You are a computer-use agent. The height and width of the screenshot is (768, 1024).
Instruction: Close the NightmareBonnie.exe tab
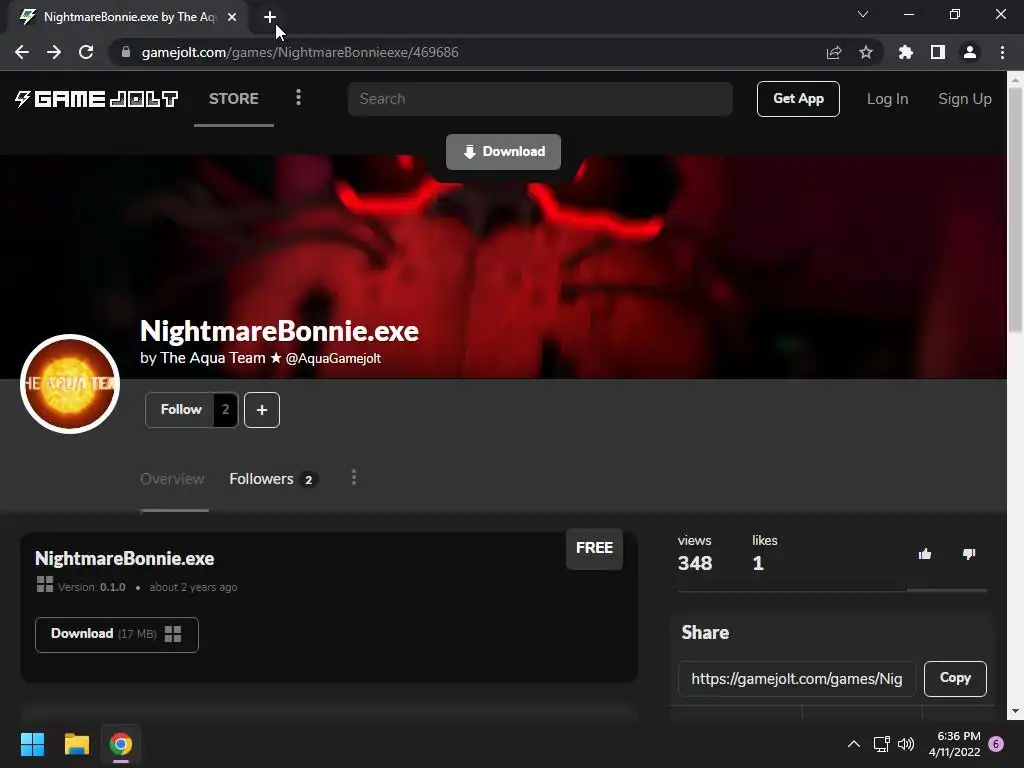232,17
